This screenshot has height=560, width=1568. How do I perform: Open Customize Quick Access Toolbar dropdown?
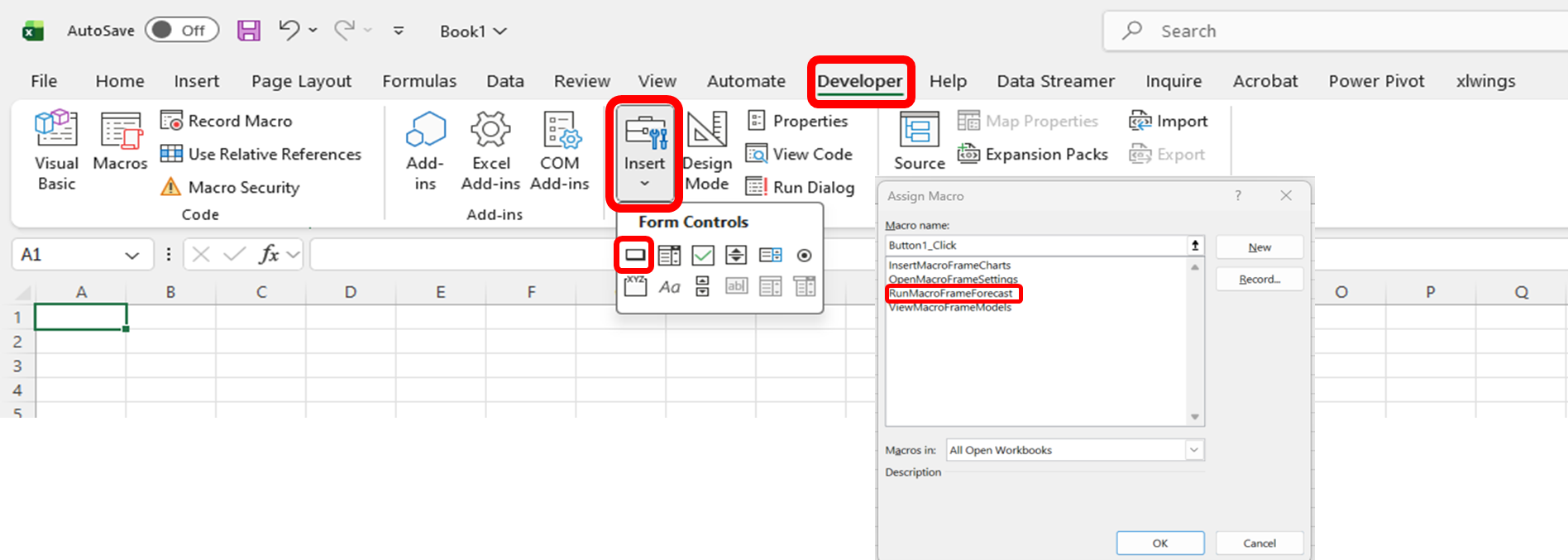[x=399, y=31]
